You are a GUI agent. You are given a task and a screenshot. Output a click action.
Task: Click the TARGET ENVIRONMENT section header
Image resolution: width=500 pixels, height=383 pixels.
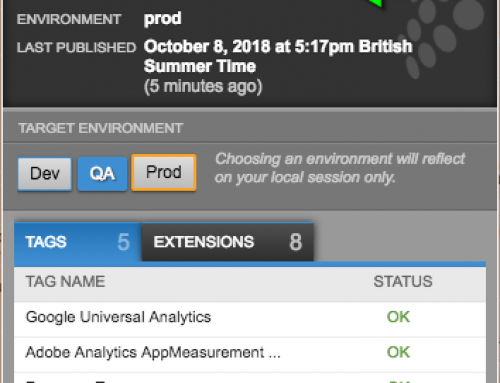pyautogui.click(x=101, y=128)
